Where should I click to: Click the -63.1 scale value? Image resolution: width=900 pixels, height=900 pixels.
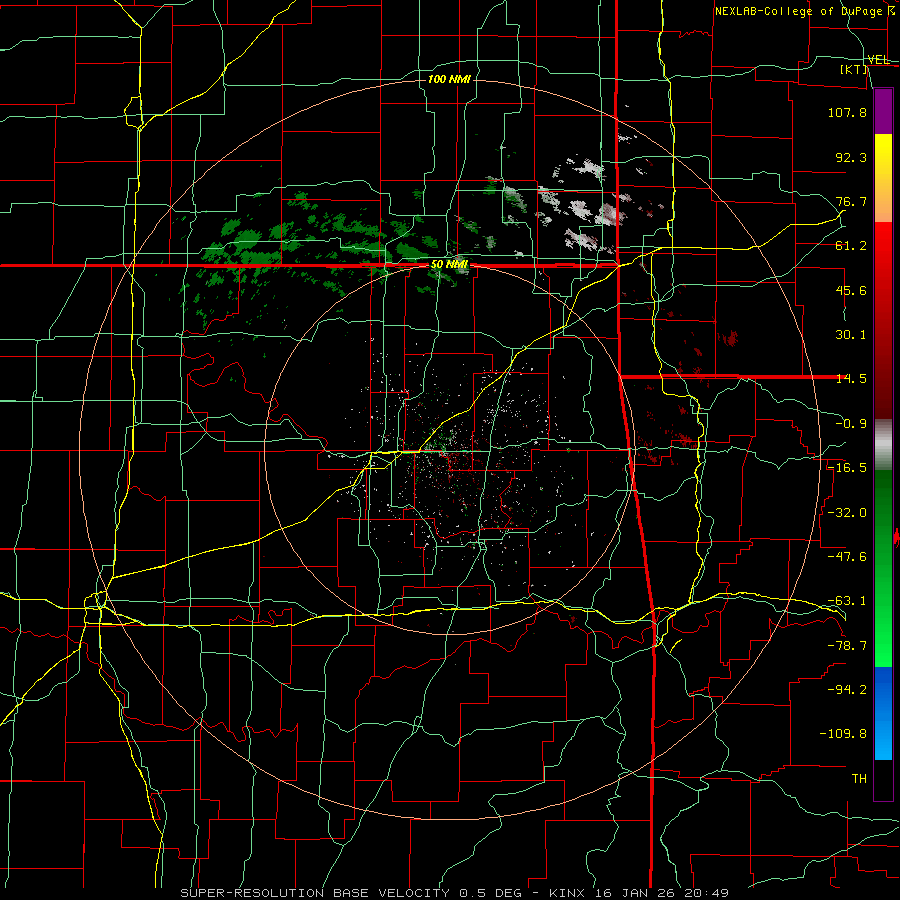point(847,601)
